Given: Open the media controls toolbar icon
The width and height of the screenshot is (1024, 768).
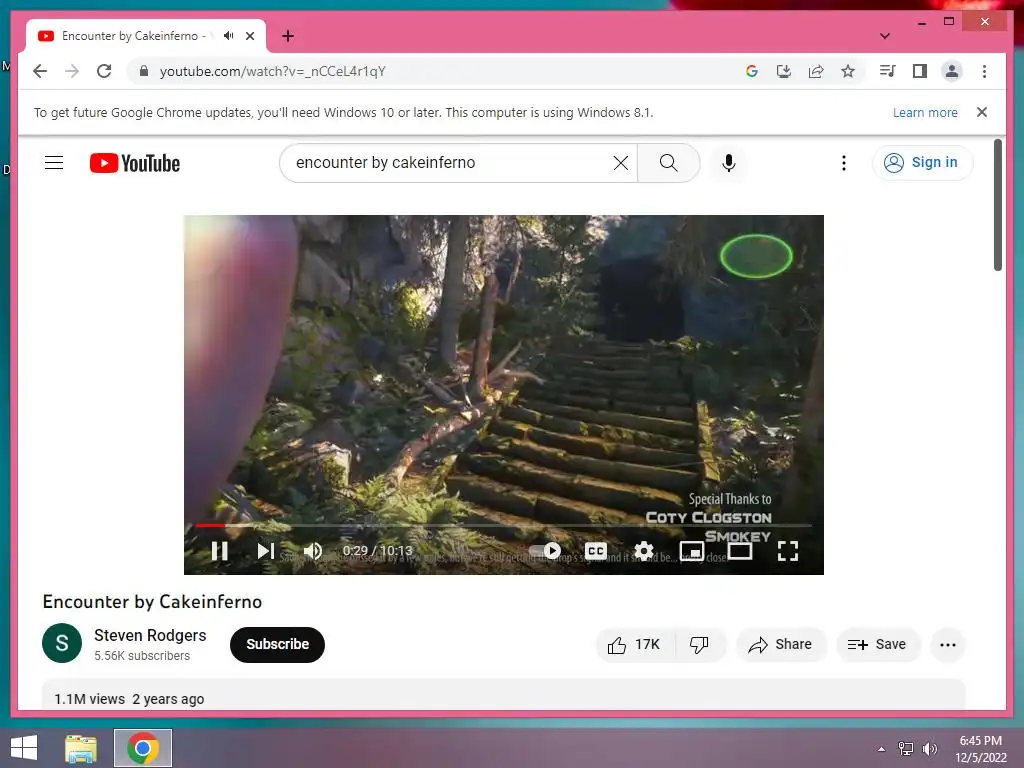Looking at the screenshot, I should pos(887,71).
